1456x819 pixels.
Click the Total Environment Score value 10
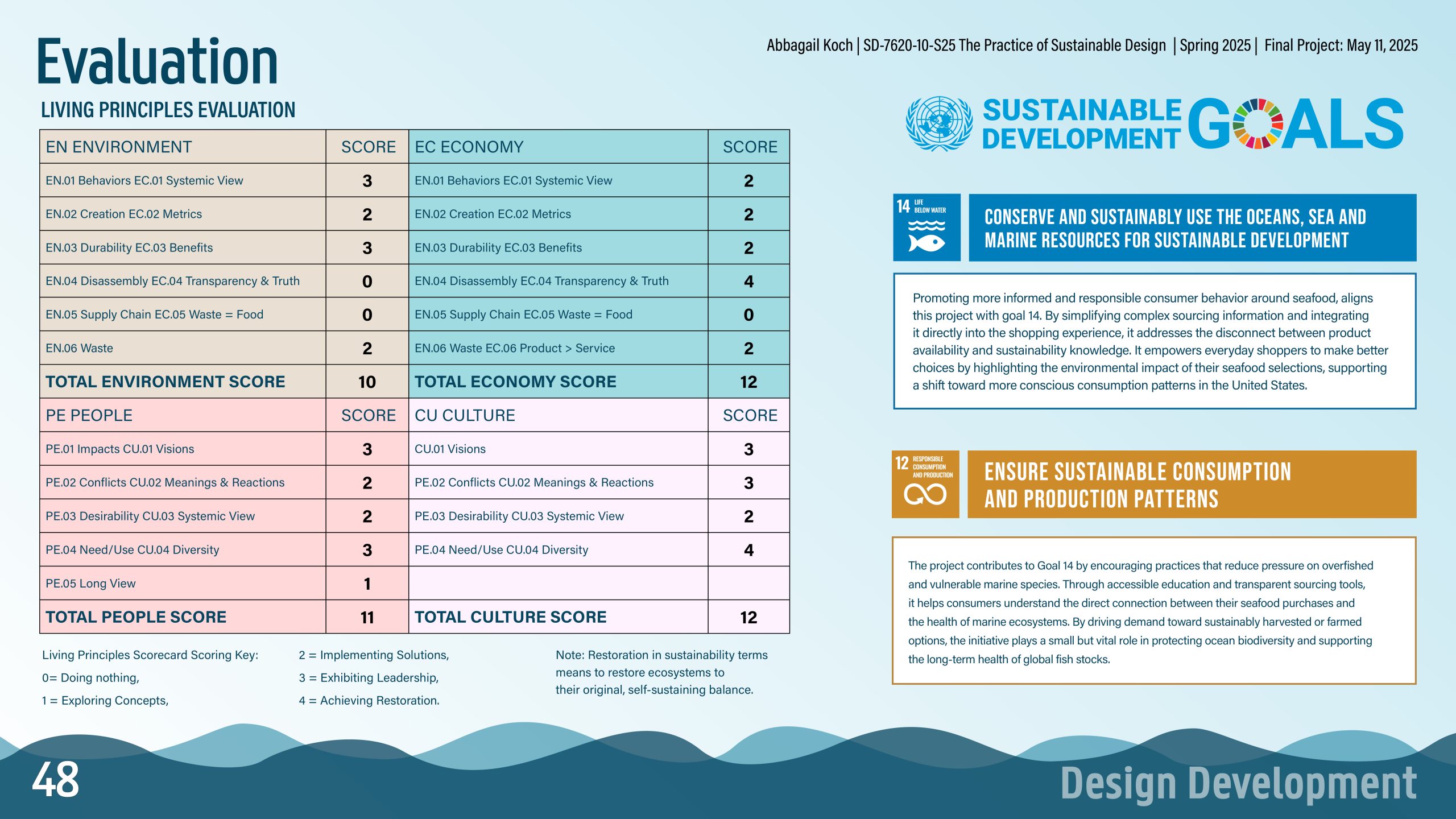click(367, 382)
